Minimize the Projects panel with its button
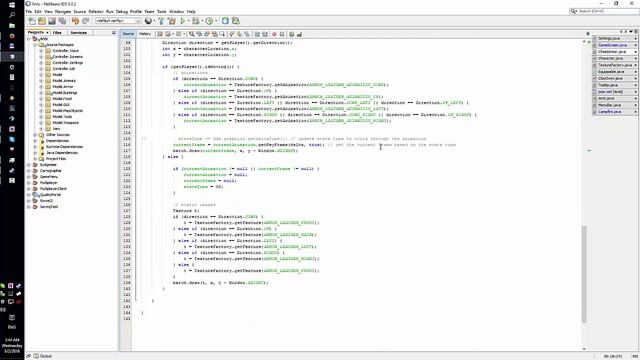This screenshot has width=640, height=360. pos(113,32)
